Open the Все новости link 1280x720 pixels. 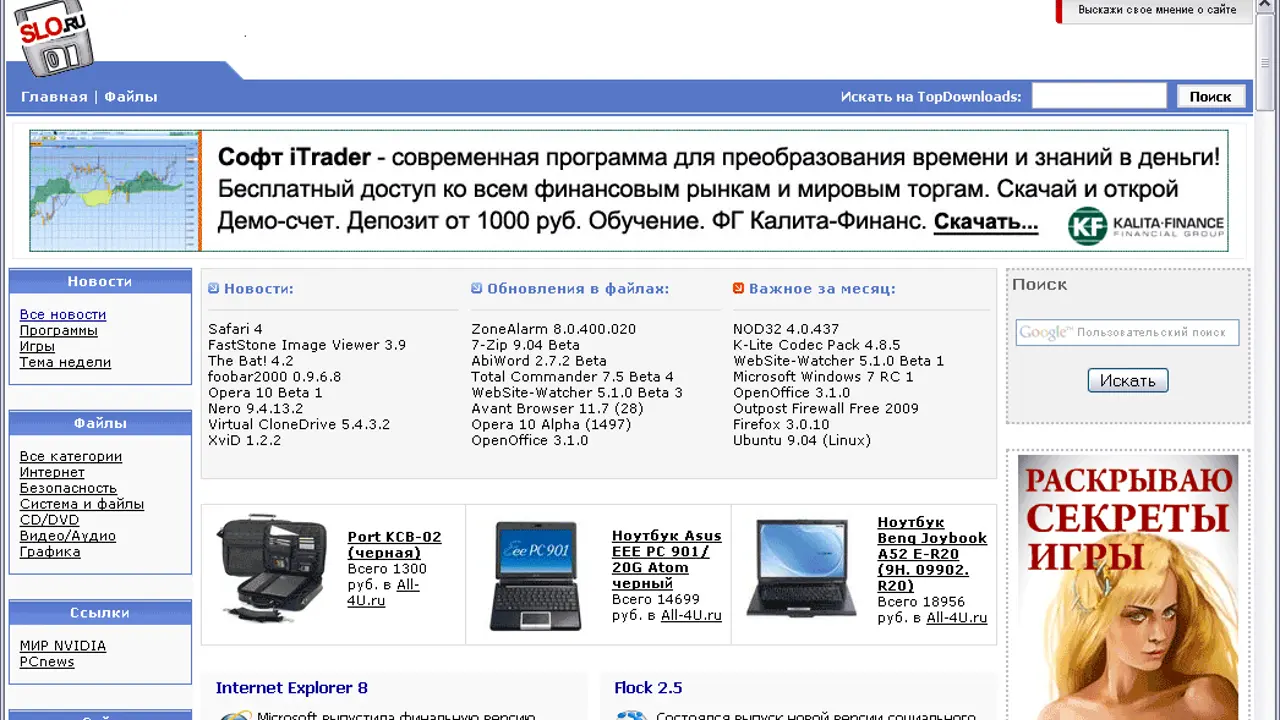click(63, 315)
